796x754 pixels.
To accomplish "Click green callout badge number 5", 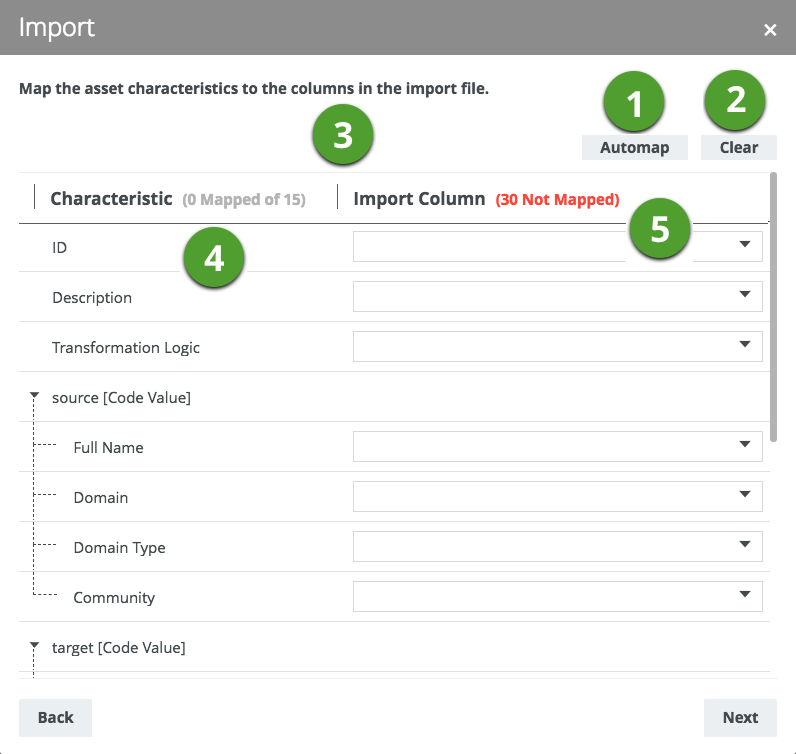I will 659,229.
